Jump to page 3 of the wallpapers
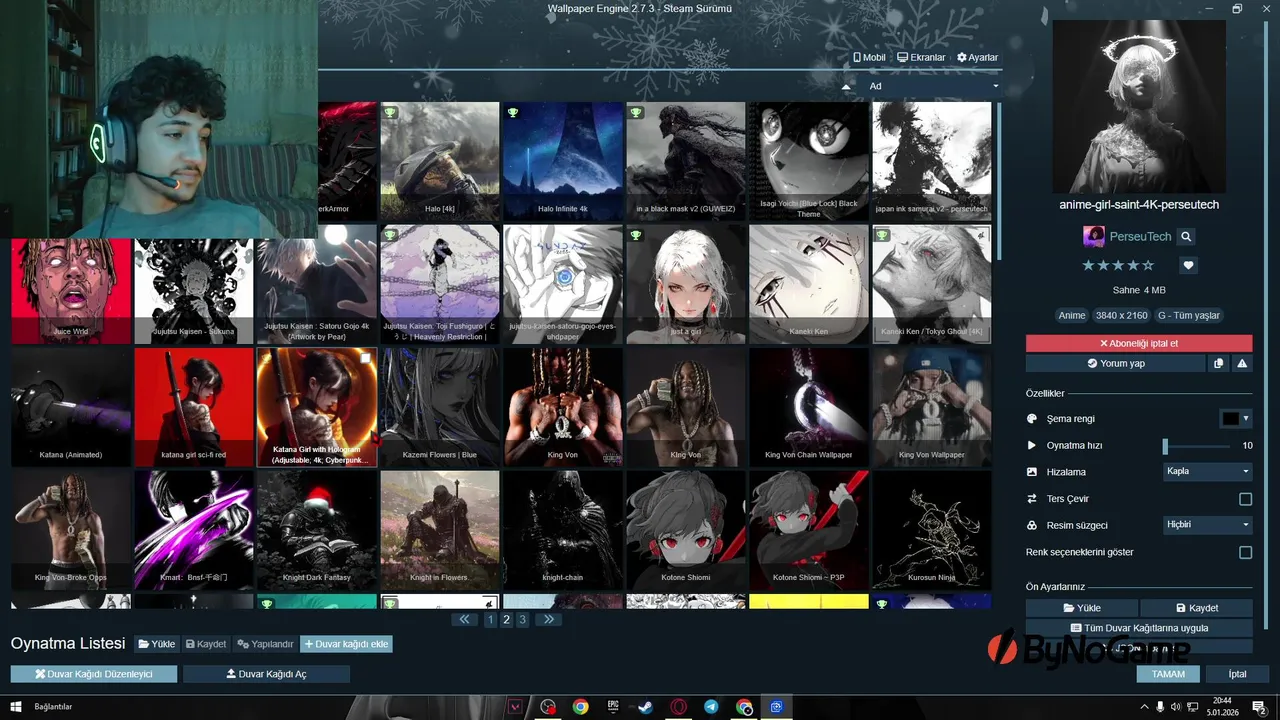Viewport: 1280px width, 720px height. (522, 620)
